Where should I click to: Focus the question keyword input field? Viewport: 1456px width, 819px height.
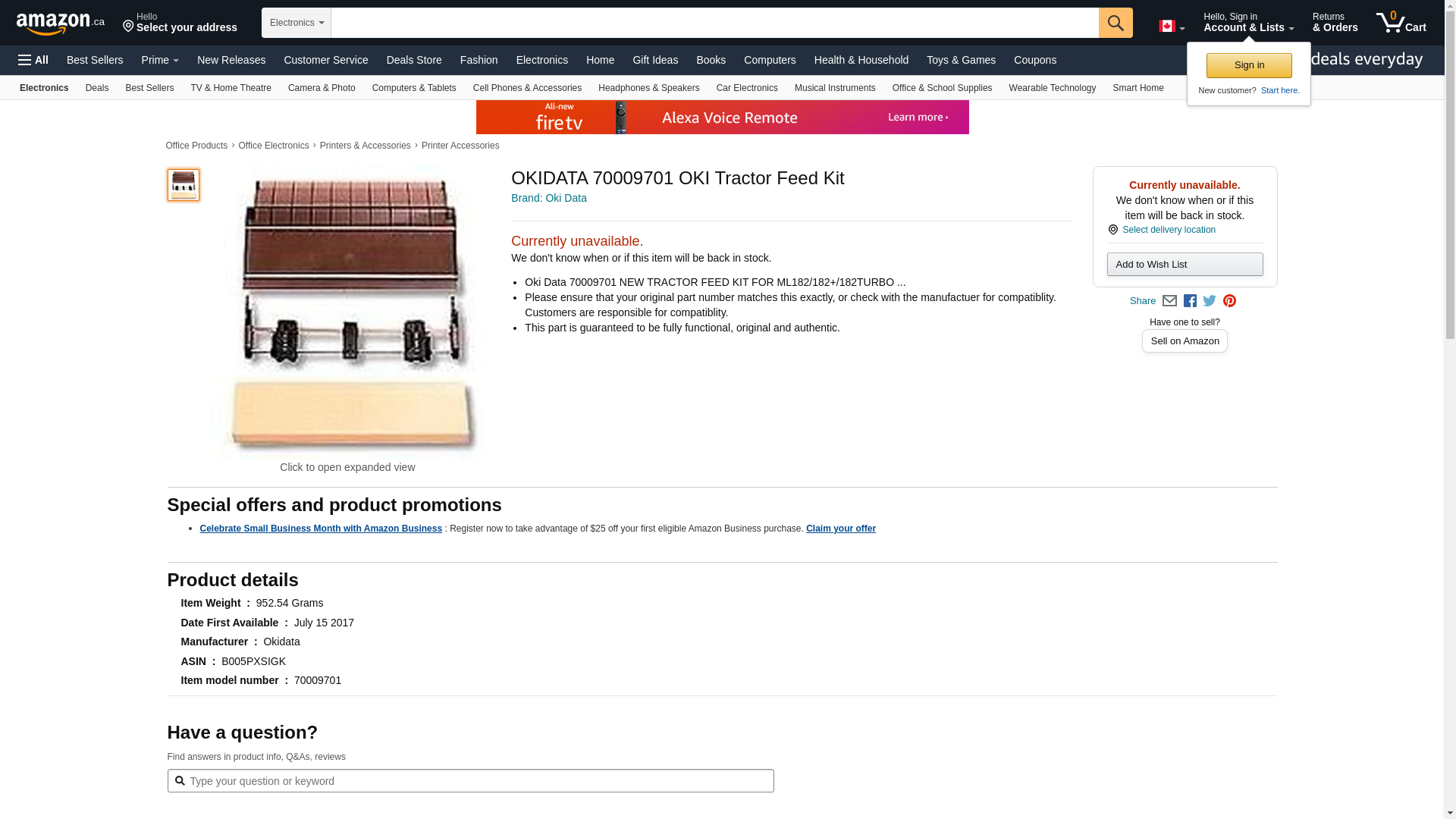tap(478, 781)
